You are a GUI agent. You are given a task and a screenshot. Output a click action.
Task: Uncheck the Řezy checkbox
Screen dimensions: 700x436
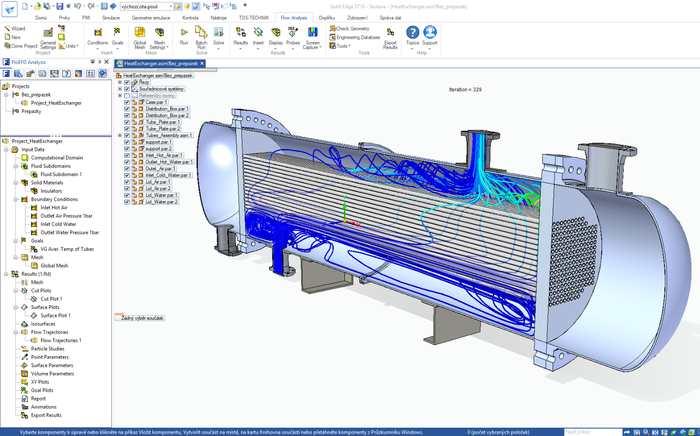click(127, 83)
